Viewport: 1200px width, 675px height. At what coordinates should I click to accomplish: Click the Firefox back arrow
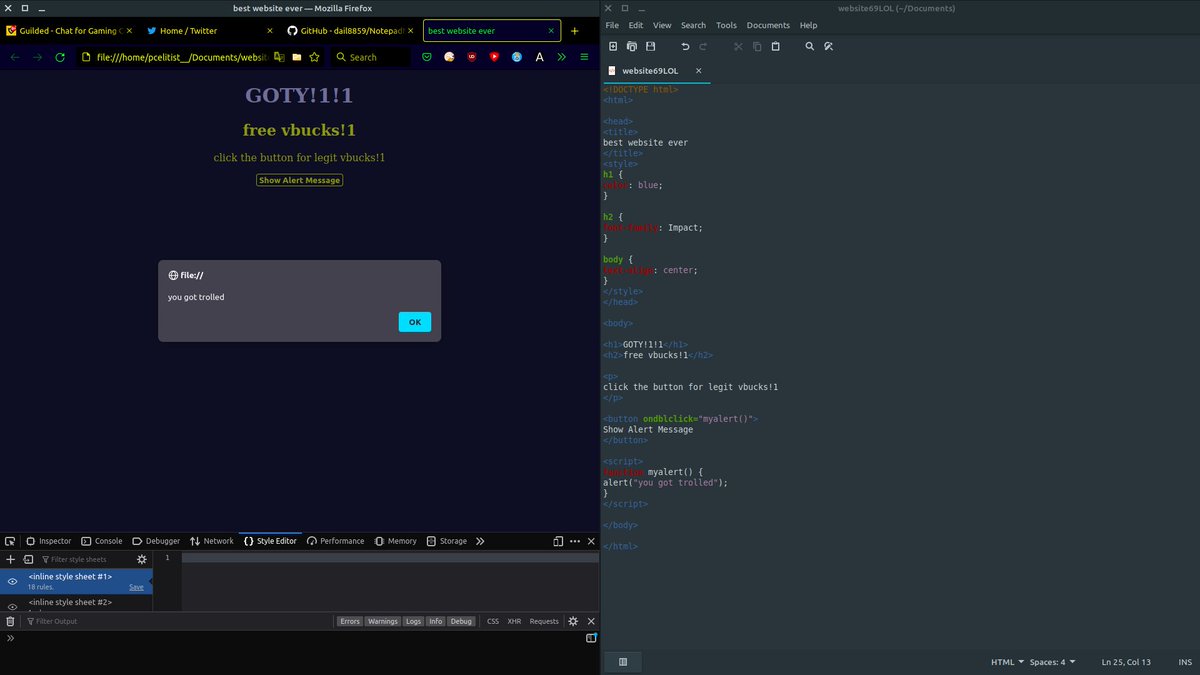[15, 57]
